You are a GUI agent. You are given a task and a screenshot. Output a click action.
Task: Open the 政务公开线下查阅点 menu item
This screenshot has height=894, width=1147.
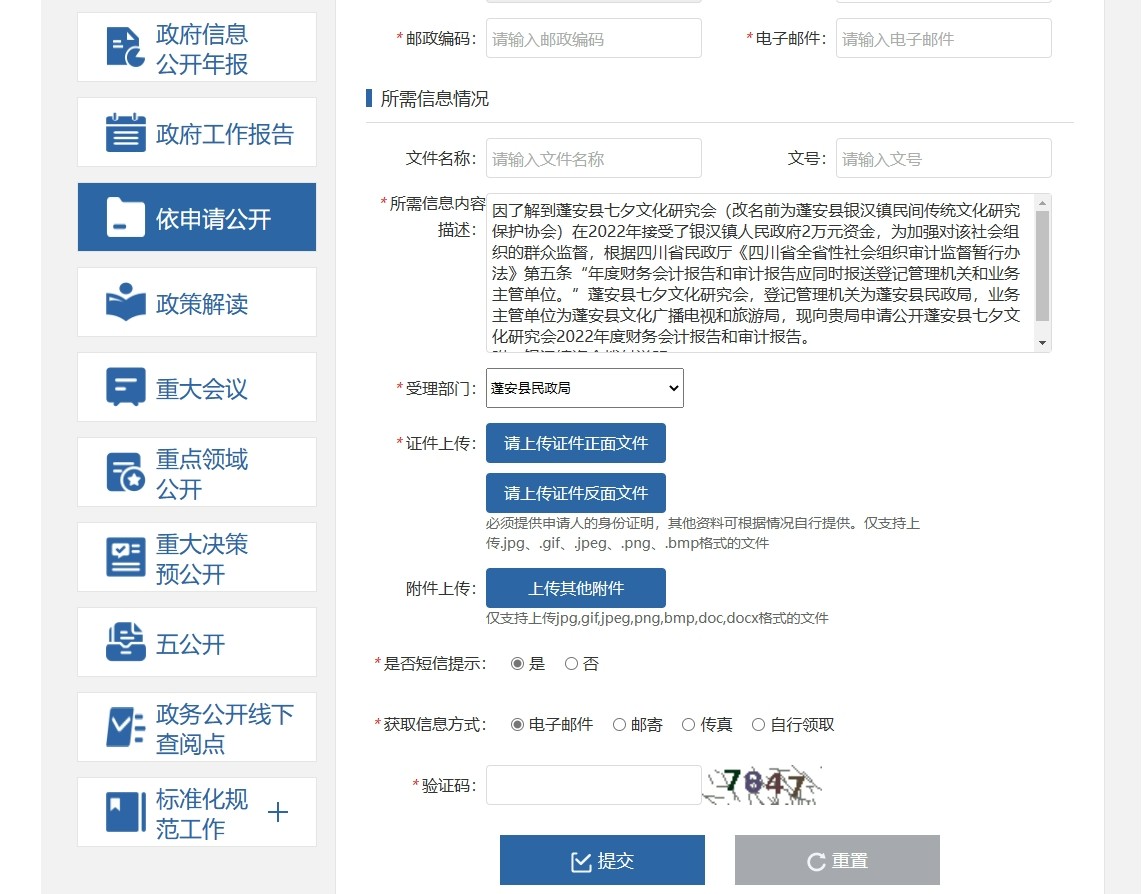pyautogui.click(x=224, y=728)
